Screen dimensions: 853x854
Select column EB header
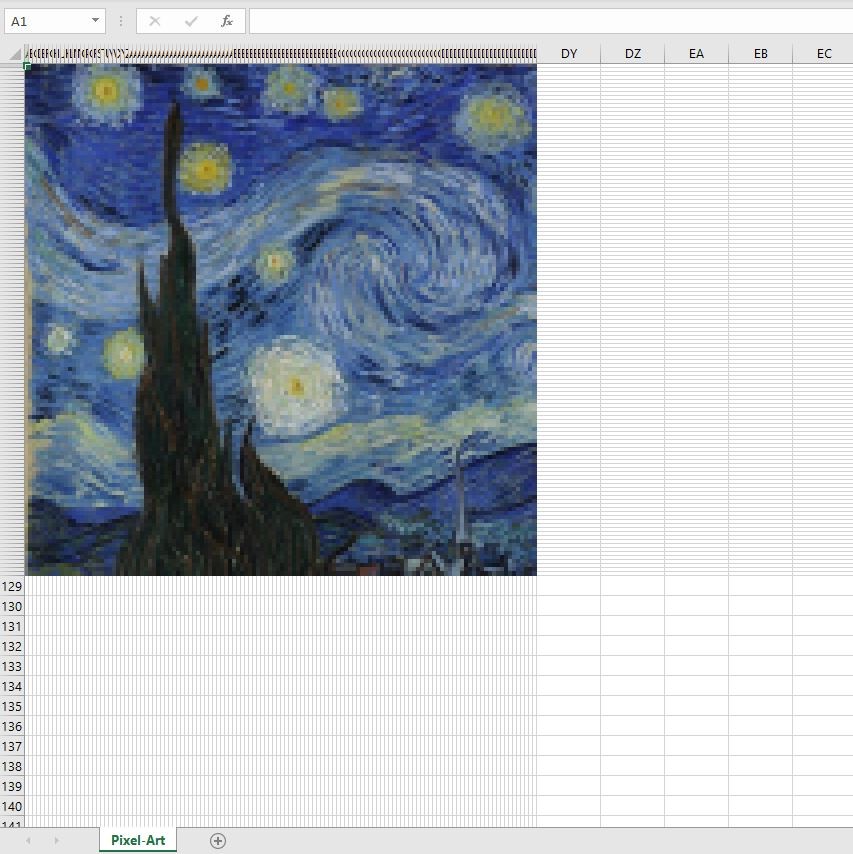760,54
